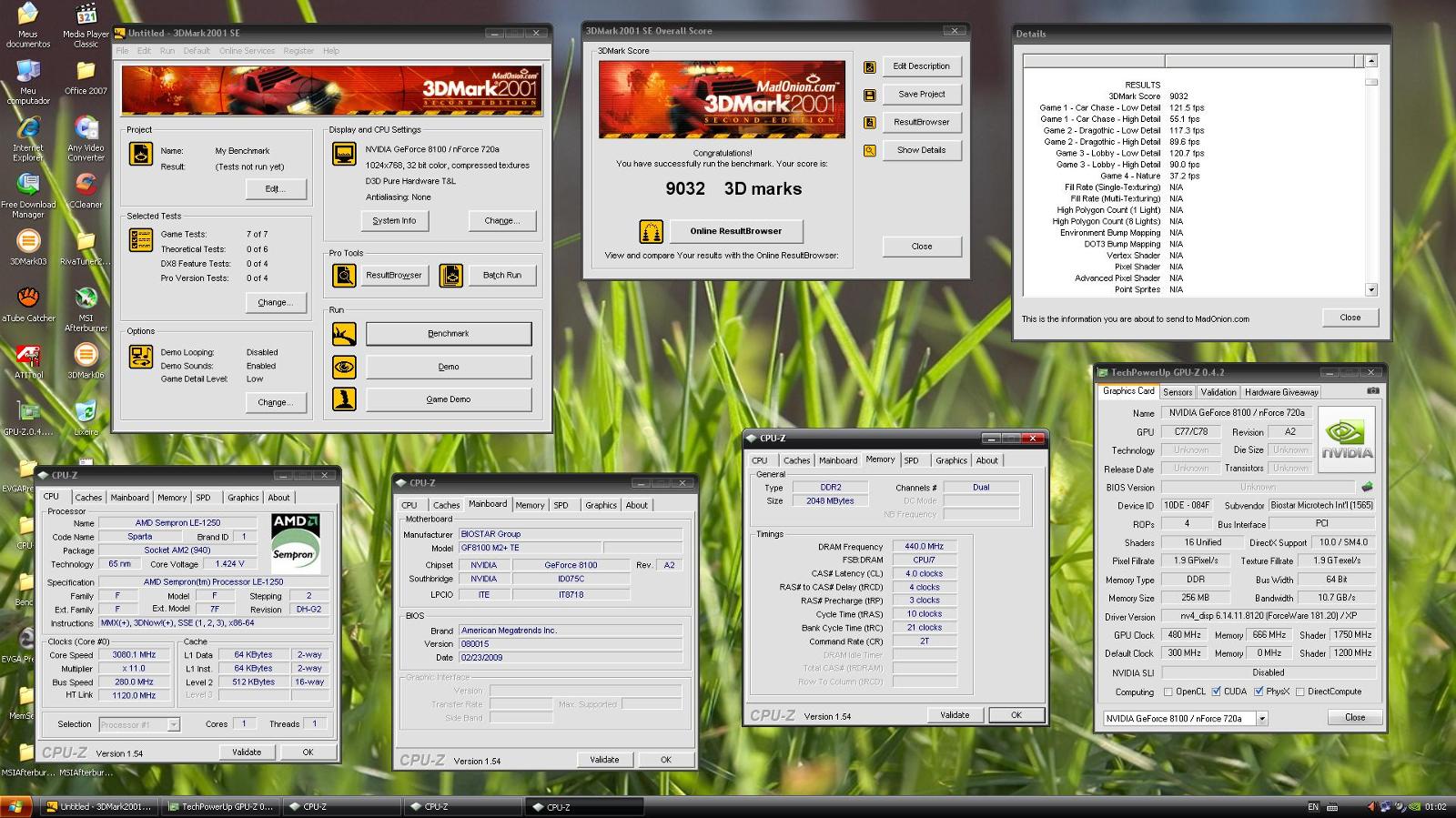Viewport: 1456px width, 818px height.
Task: Click the ResultBrowser magnifier icon in Pro Tools
Action: click(344, 275)
